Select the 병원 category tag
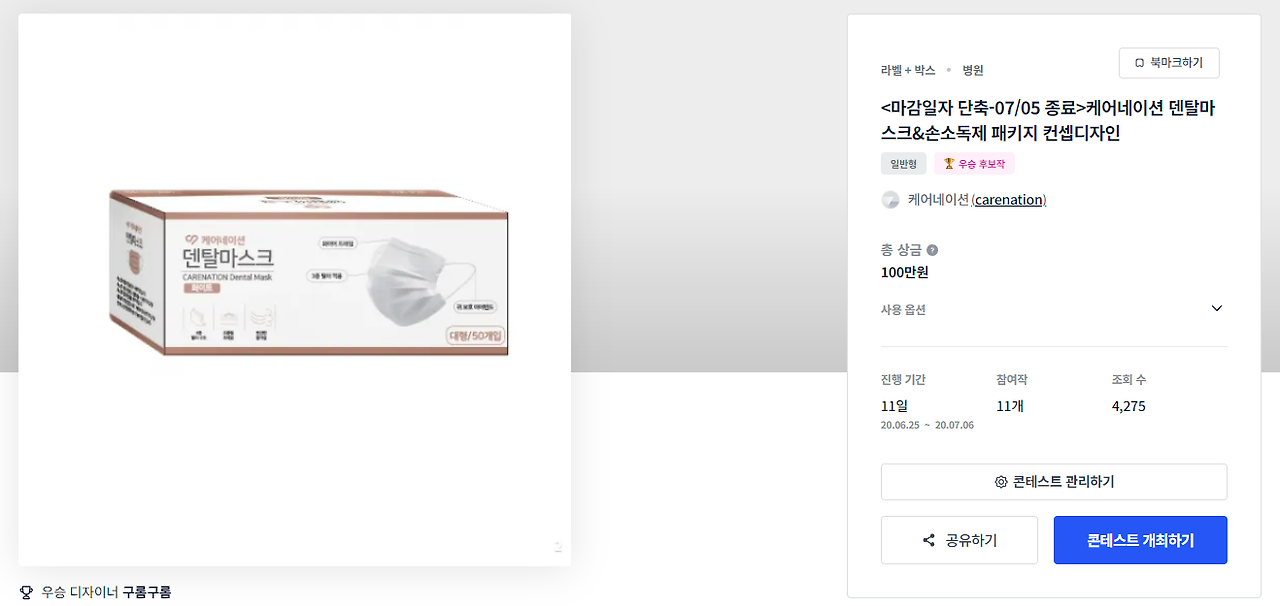The image size is (1280, 606). (x=973, y=70)
